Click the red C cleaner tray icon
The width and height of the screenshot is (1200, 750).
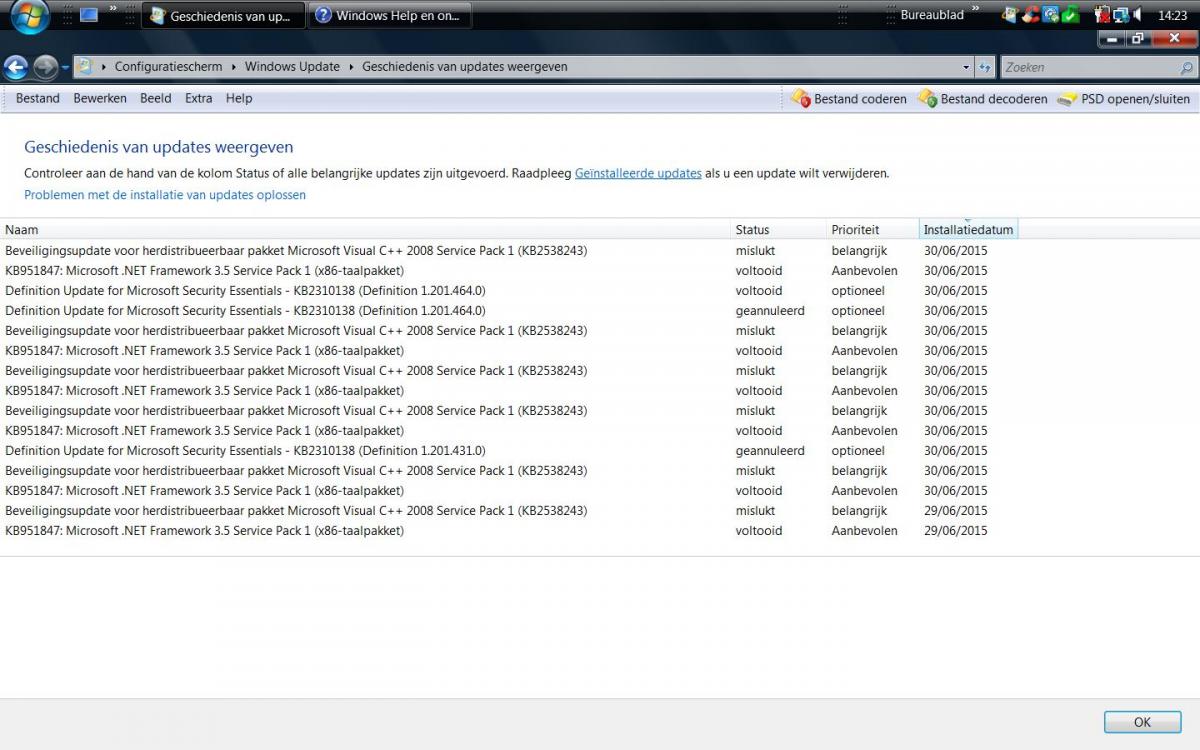tap(1030, 15)
